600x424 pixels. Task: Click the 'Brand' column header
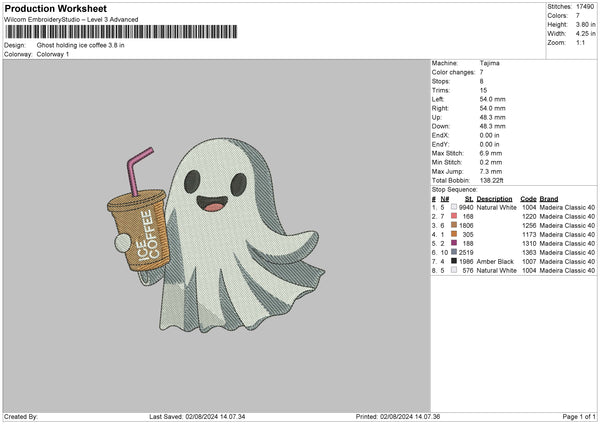click(549, 199)
